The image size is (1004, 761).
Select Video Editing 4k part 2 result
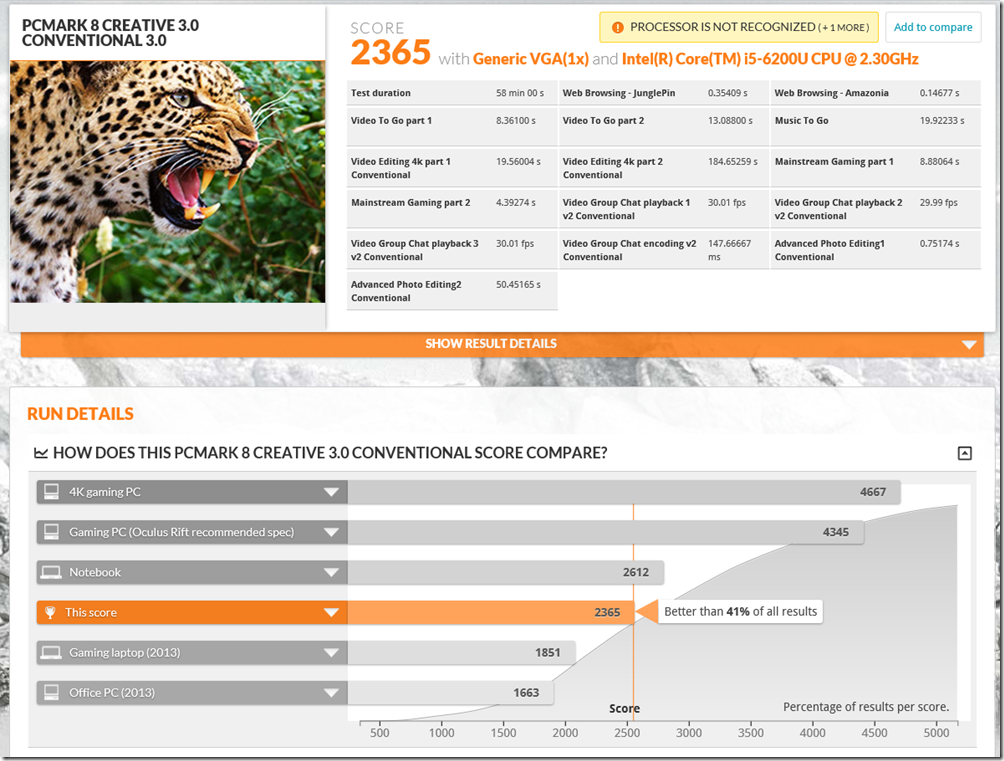click(x=663, y=168)
